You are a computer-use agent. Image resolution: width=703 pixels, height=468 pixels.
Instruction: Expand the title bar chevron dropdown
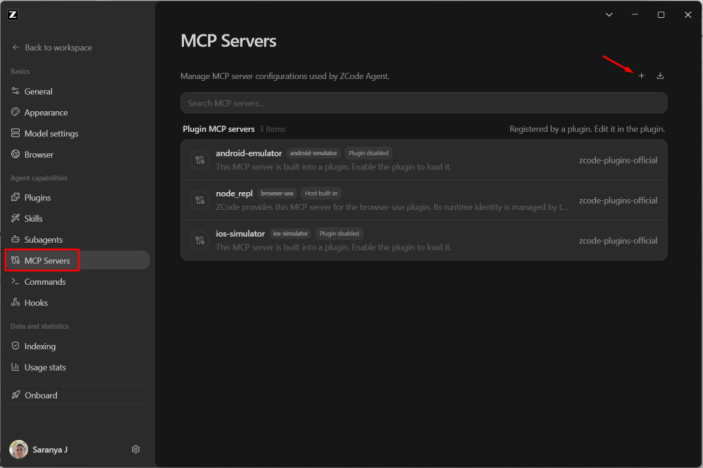tap(609, 15)
